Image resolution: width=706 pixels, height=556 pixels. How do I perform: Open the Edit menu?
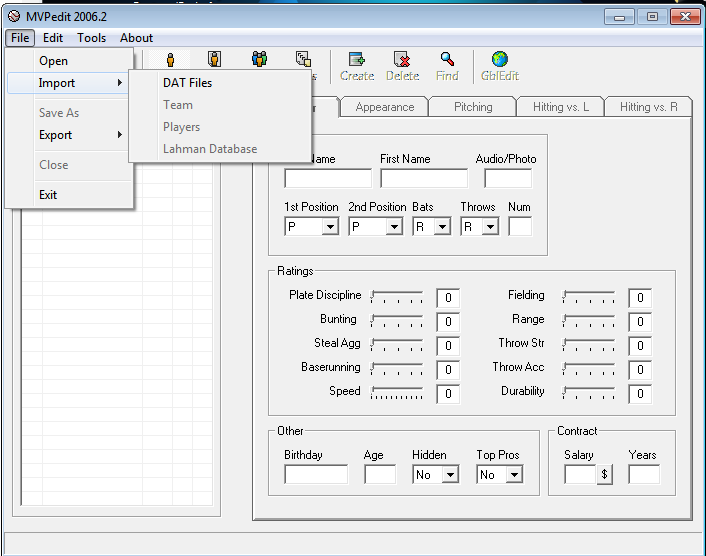click(x=53, y=38)
